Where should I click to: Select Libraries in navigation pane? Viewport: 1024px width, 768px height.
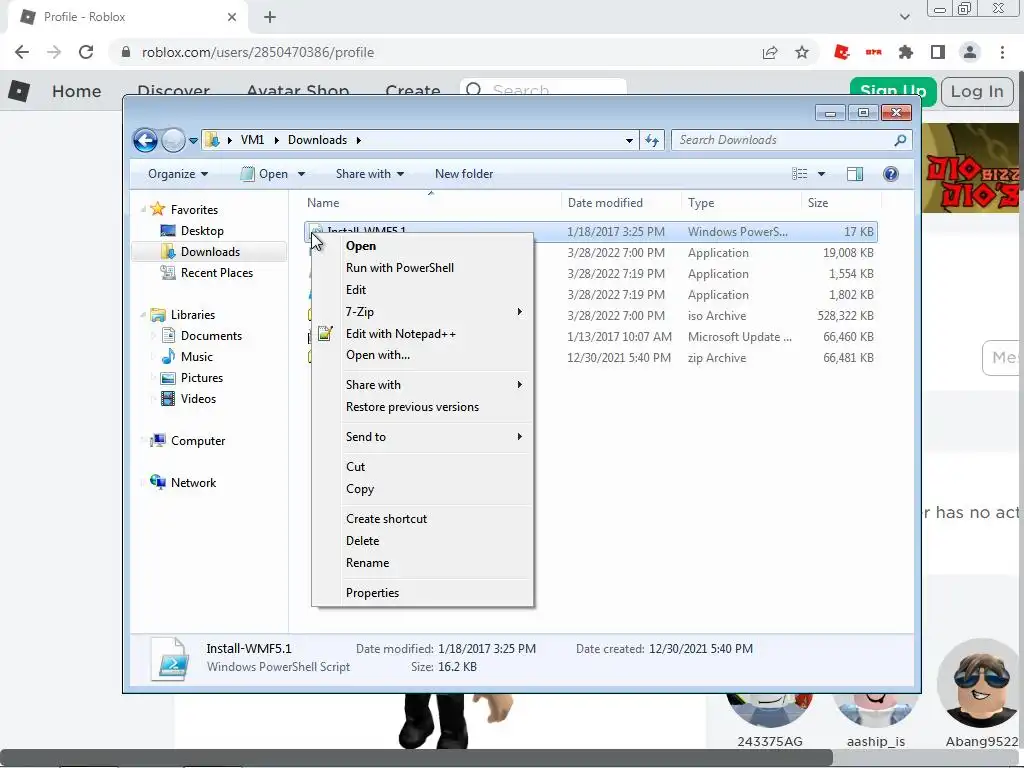[193, 315]
